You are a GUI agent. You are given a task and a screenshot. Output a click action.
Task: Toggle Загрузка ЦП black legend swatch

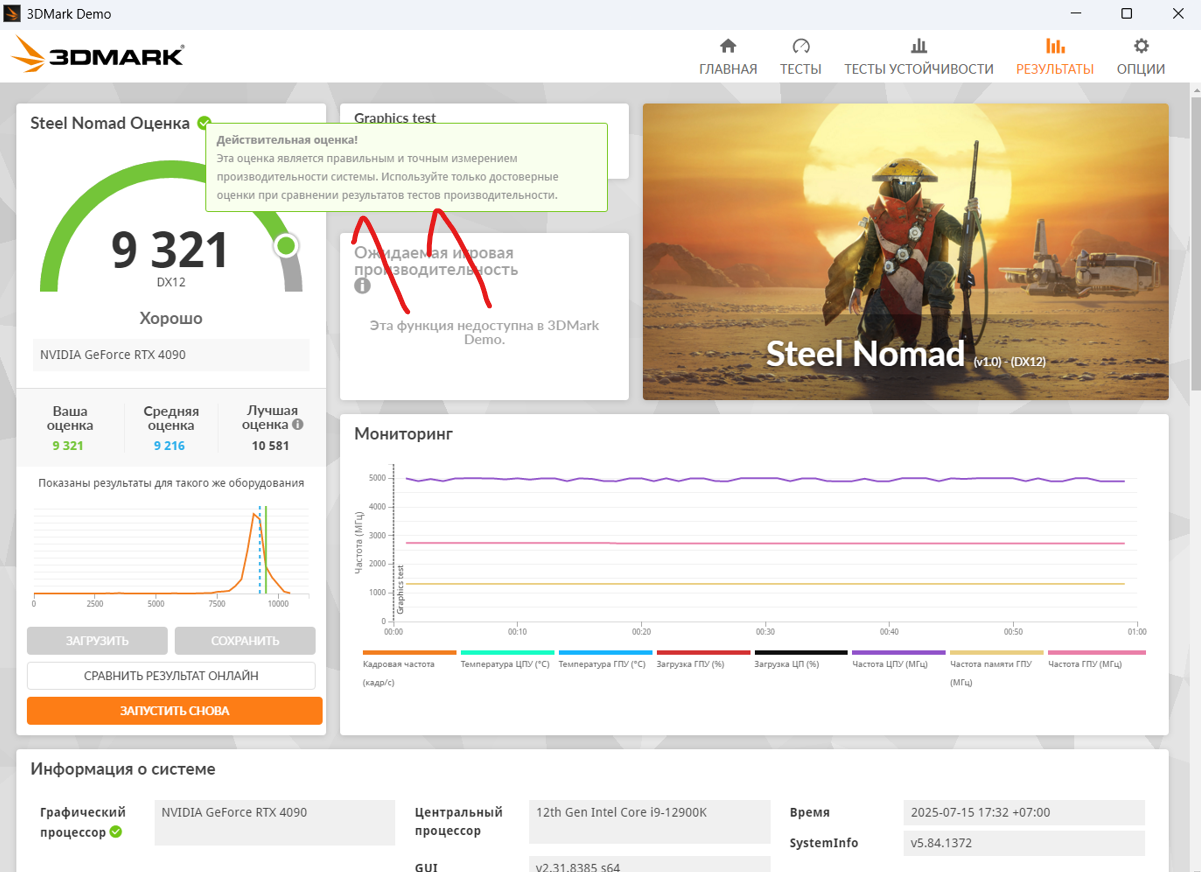pos(801,653)
